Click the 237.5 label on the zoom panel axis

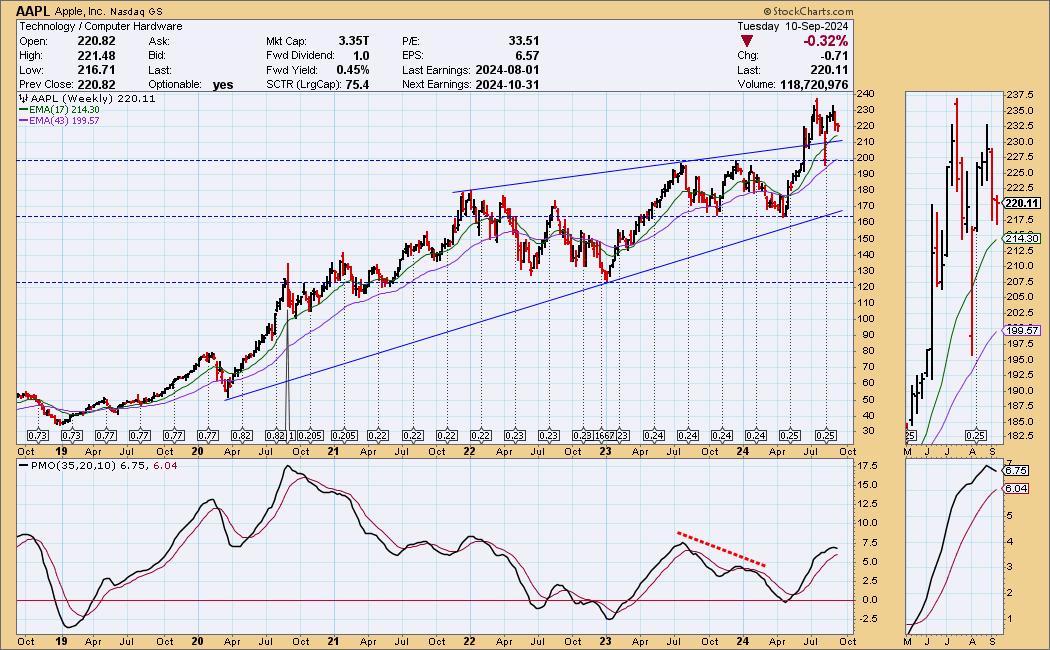tap(1021, 94)
